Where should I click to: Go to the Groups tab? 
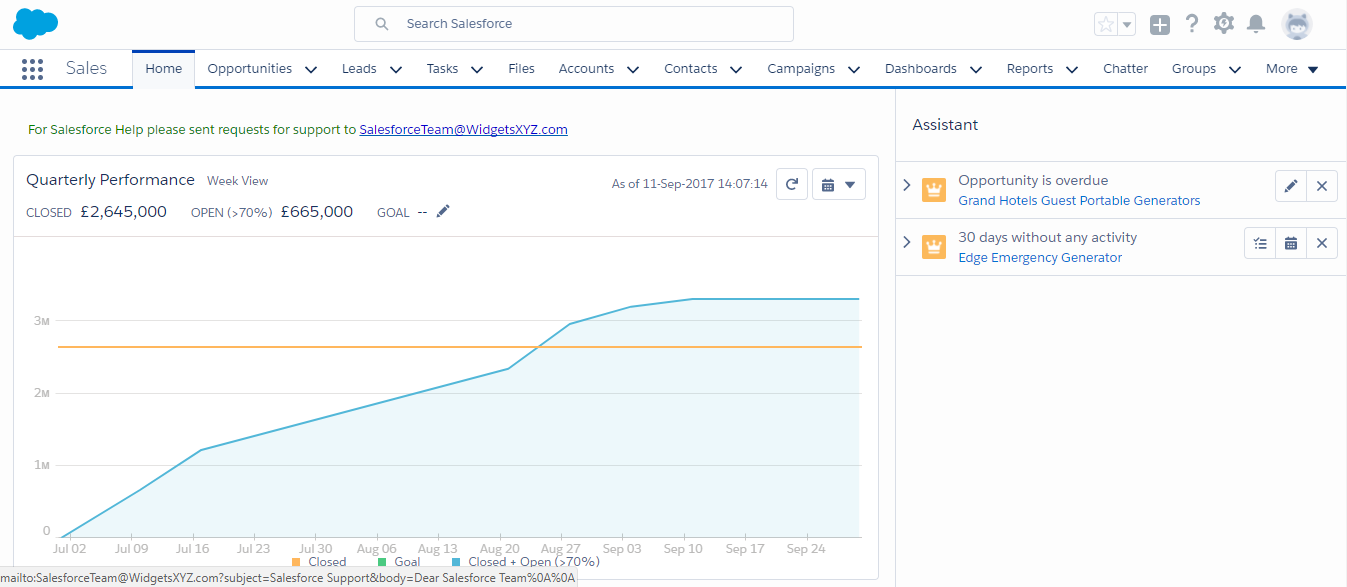(1194, 69)
